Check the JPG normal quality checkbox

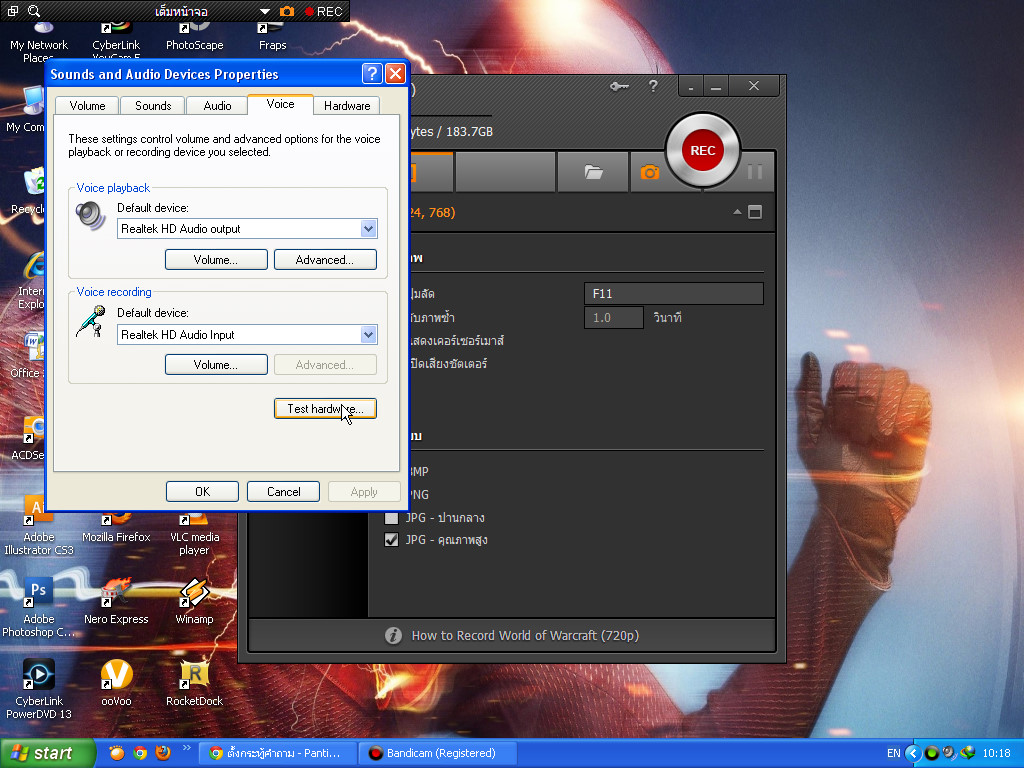391,518
